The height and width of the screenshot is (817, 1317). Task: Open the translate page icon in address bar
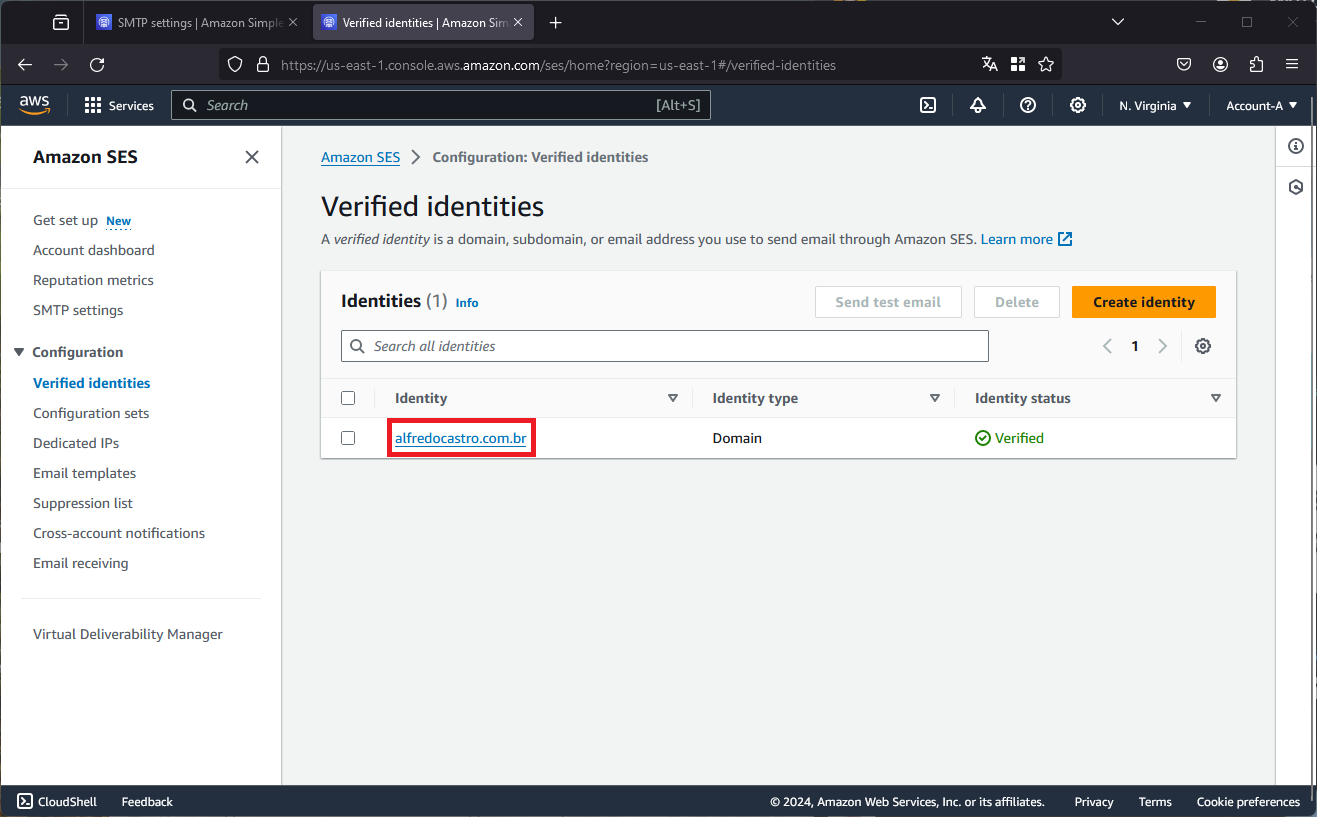(990, 64)
